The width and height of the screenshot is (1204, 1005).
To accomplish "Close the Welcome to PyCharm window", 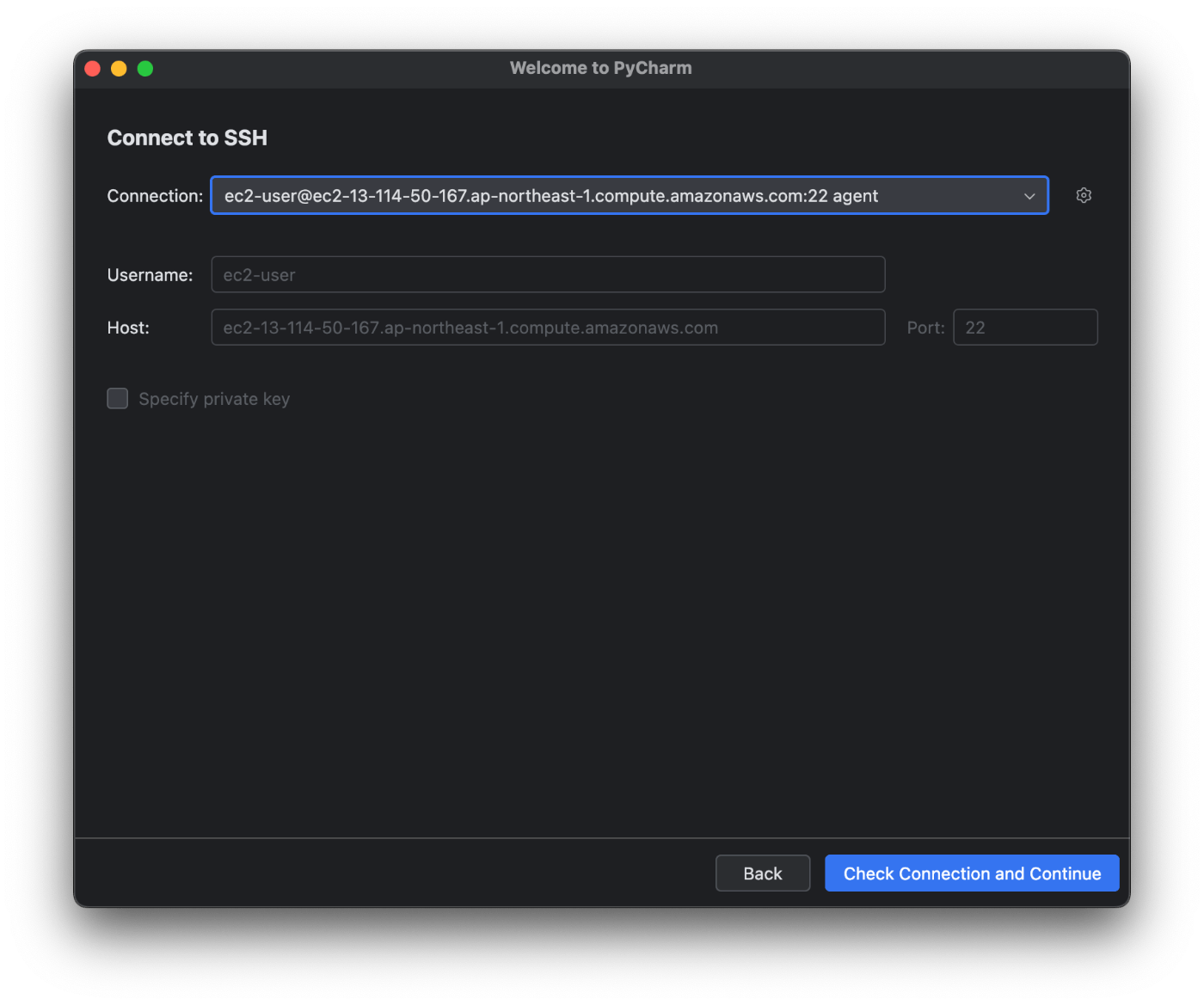I will coord(93,69).
